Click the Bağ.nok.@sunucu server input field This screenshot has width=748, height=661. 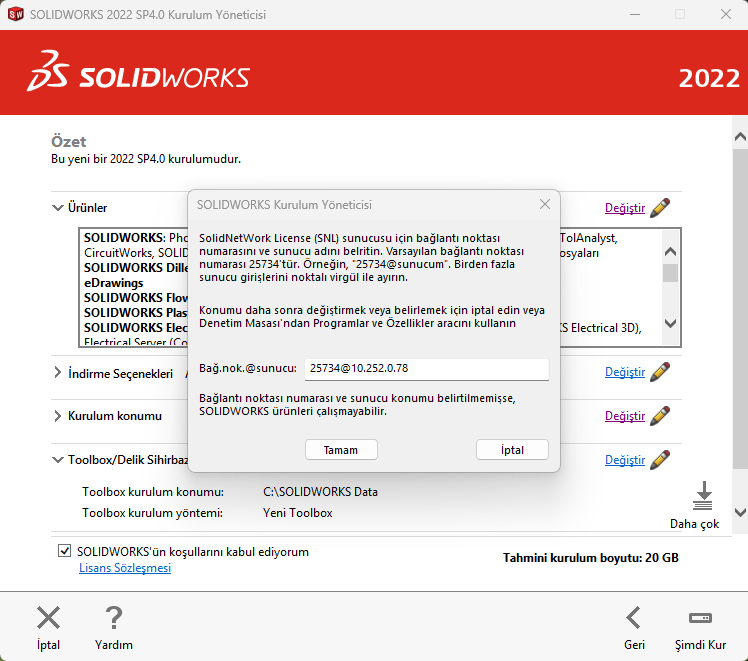coord(426,369)
